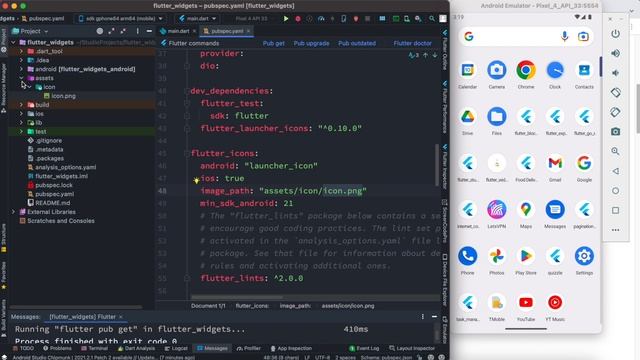Open Gmail app on the emulator

(x=555, y=163)
